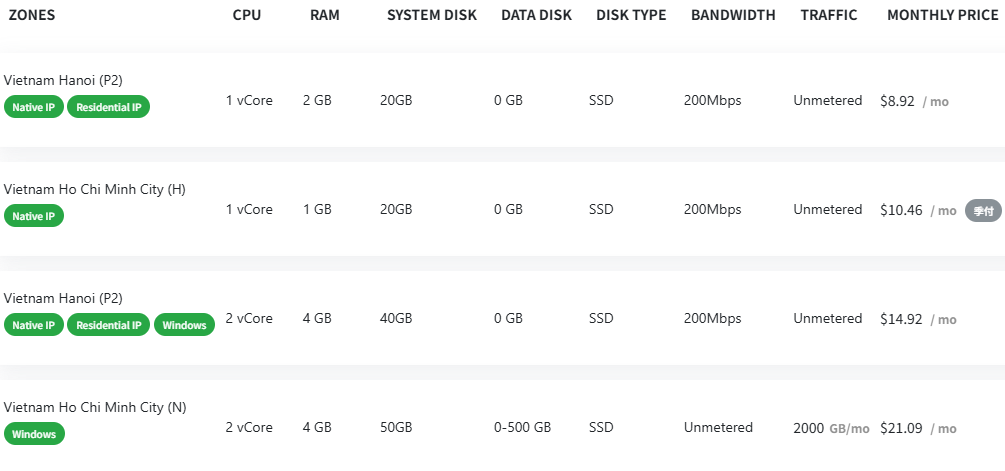The width and height of the screenshot is (1005, 471).
Task: Click the $21.09 monthly price
Action: pyautogui.click(x=900, y=428)
